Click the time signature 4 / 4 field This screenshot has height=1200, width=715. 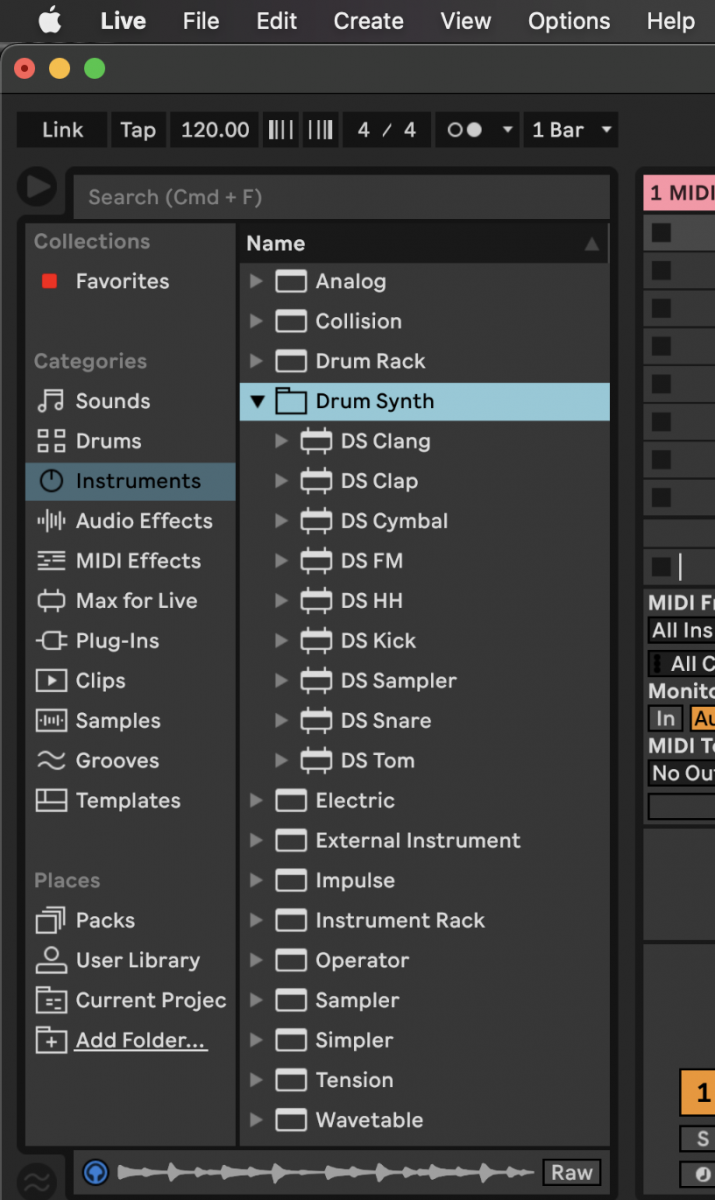386,130
